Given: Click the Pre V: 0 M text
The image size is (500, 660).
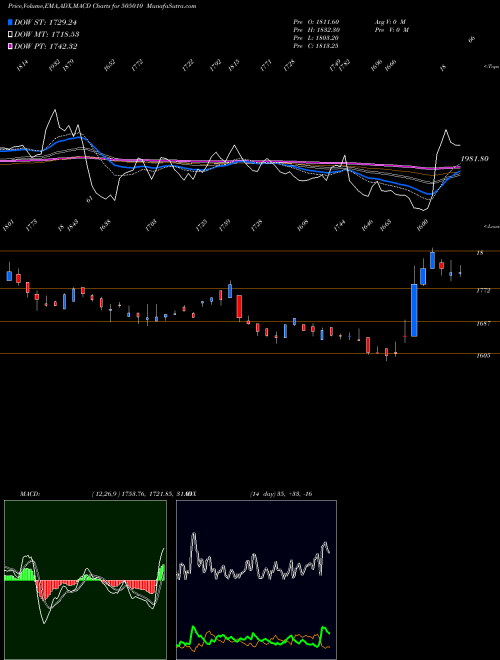Looking at the screenshot, I should pos(392,30).
